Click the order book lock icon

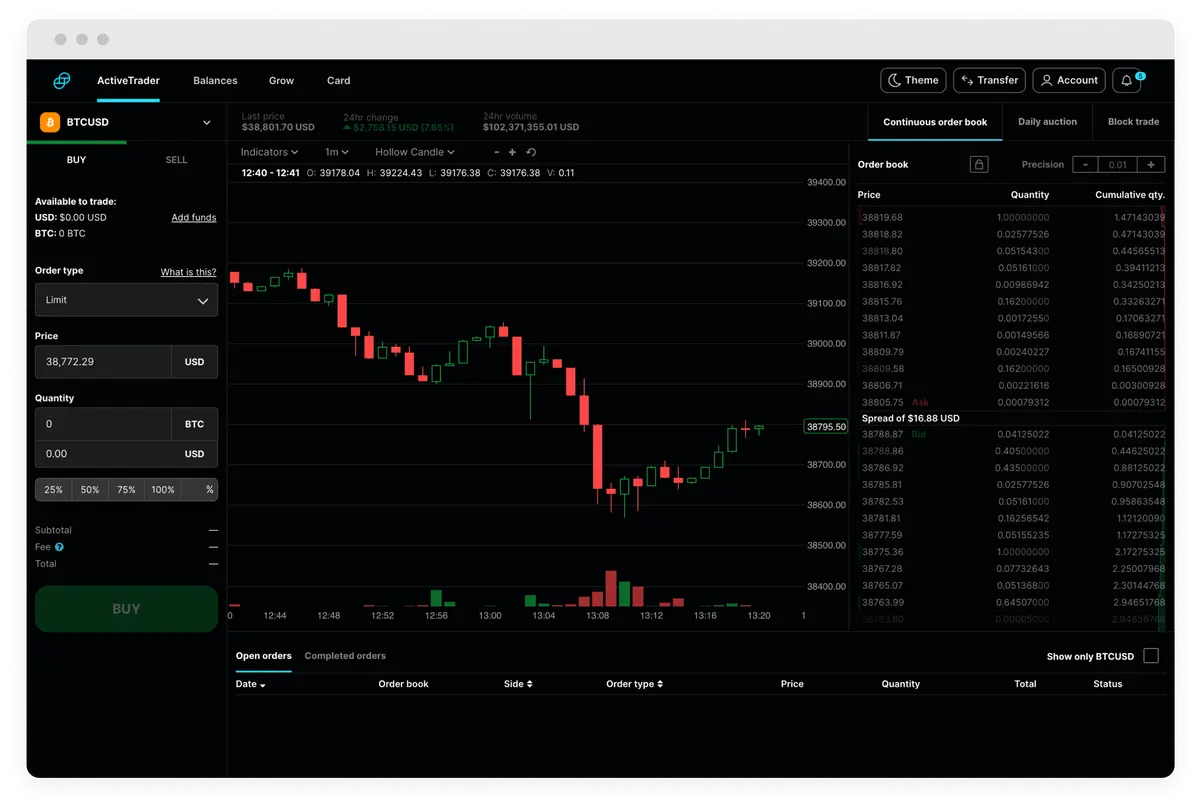(979, 165)
